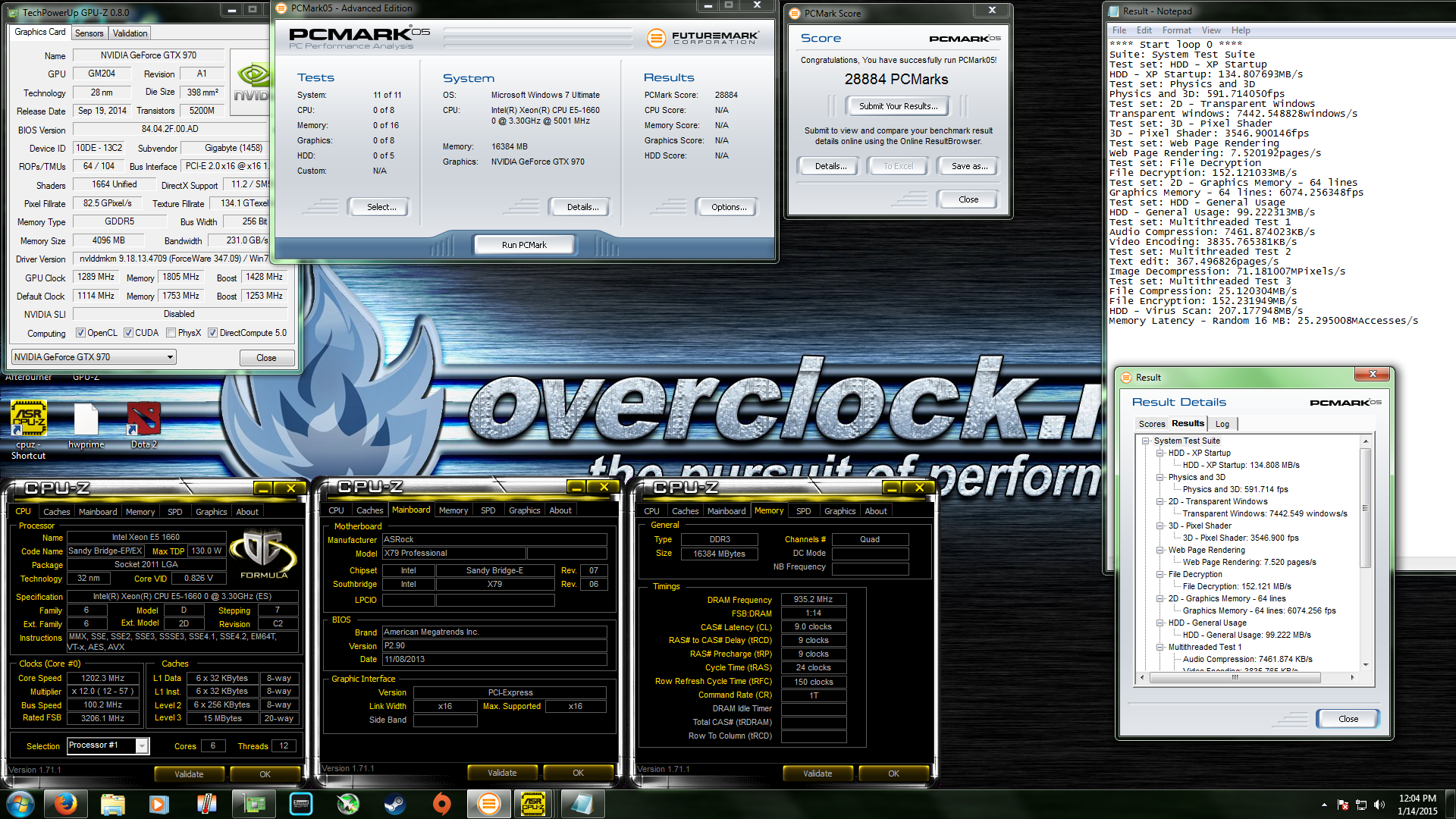The image size is (1456, 819).
Task: Open the SPD tab in the leftmost CPU-Z window
Action: tap(174, 512)
